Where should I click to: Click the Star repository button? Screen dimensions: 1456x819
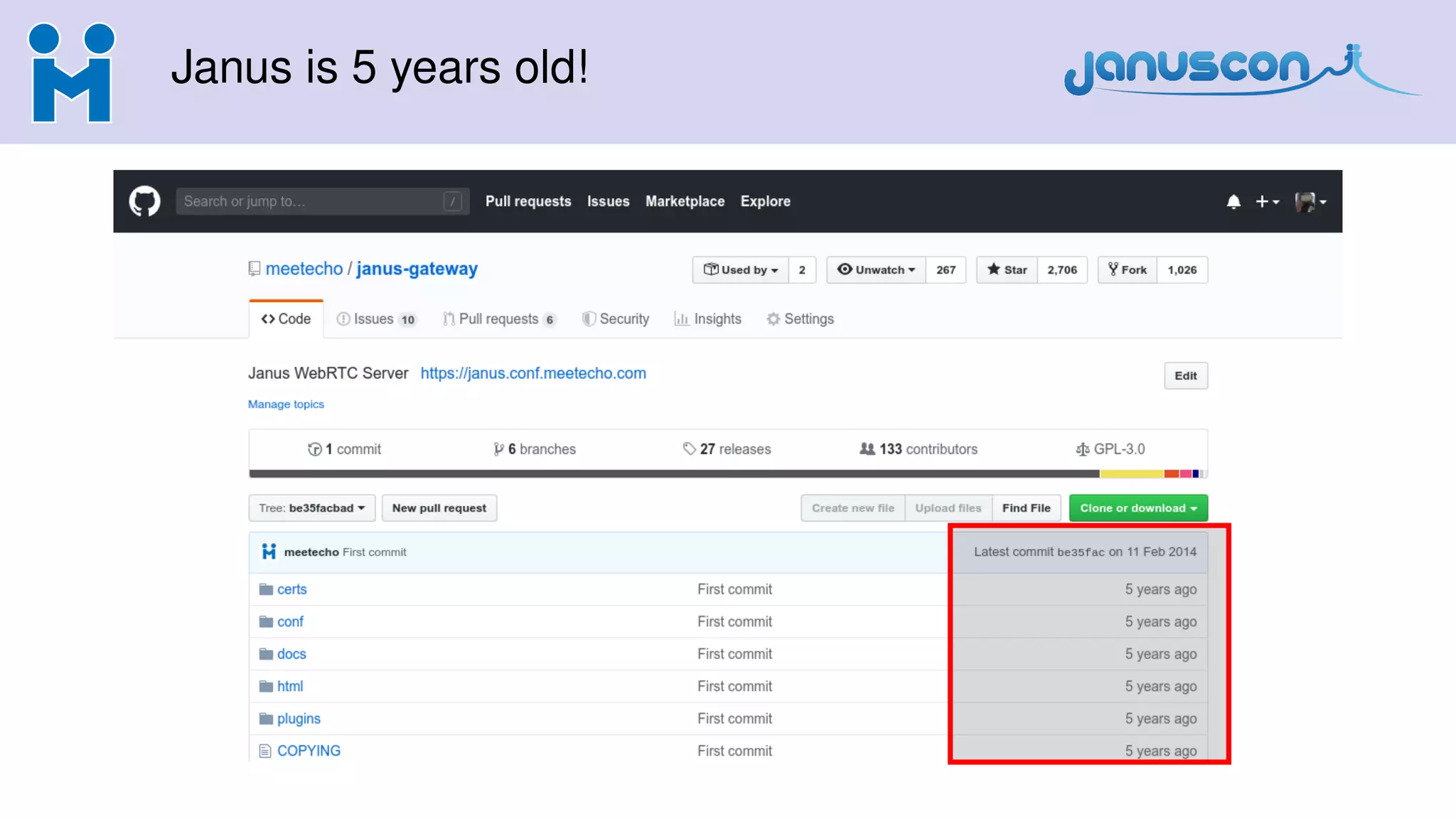[1007, 270]
